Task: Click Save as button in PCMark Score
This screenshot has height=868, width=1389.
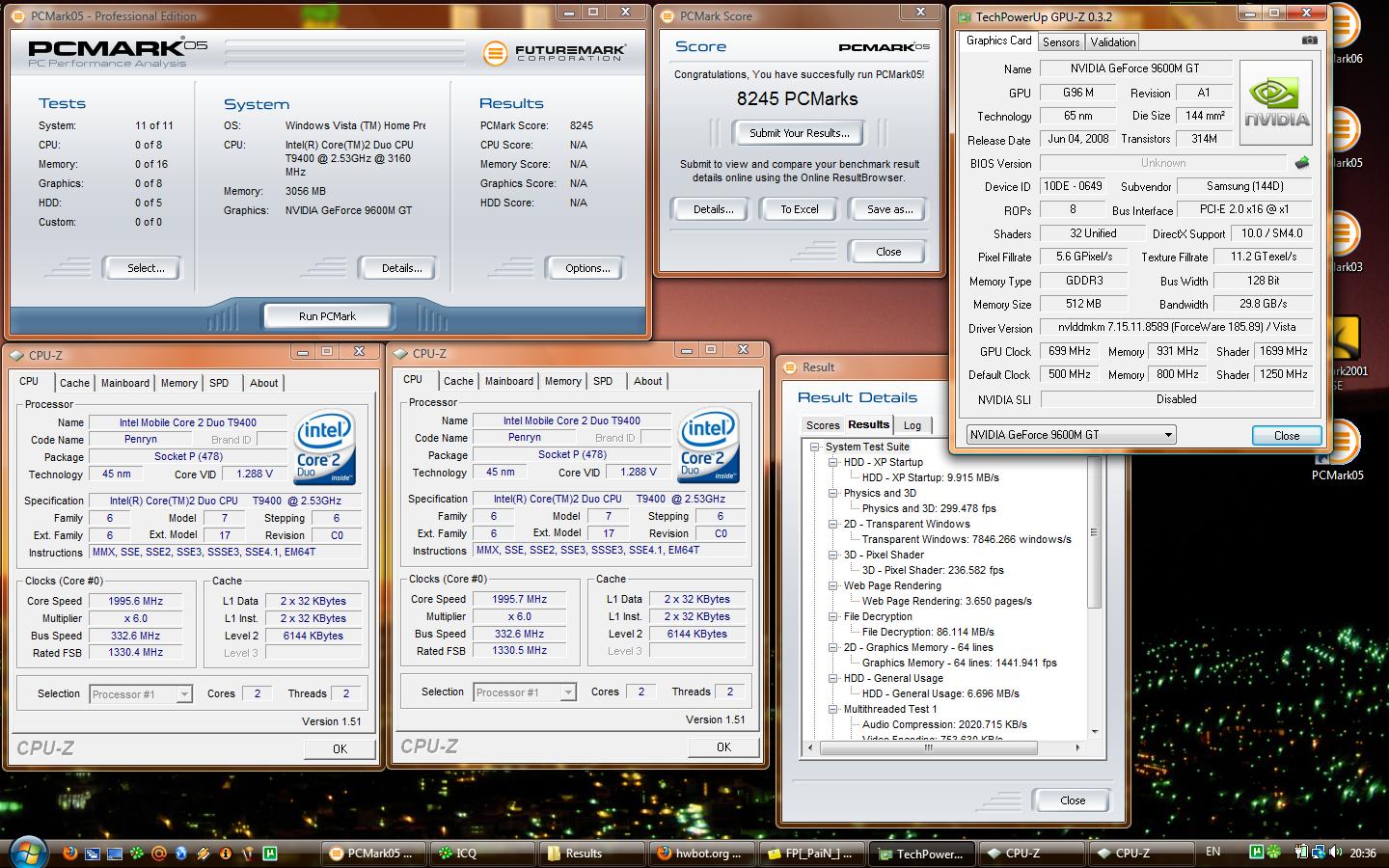Action: pyautogui.click(x=889, y=209)
